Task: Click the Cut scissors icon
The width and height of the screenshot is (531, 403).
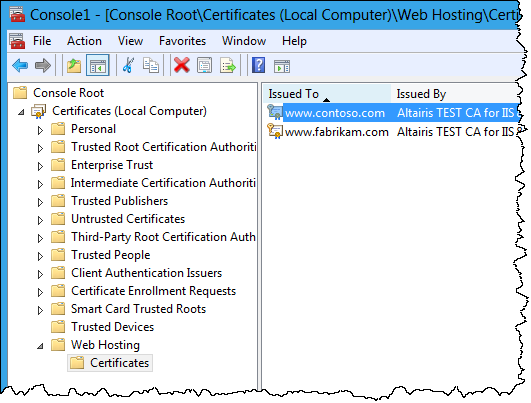Action: (x=128, y=65)
